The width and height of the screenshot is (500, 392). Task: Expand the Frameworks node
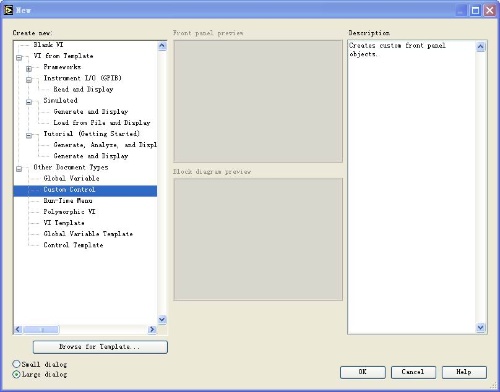pyautogui.click(x=29, y=69)
